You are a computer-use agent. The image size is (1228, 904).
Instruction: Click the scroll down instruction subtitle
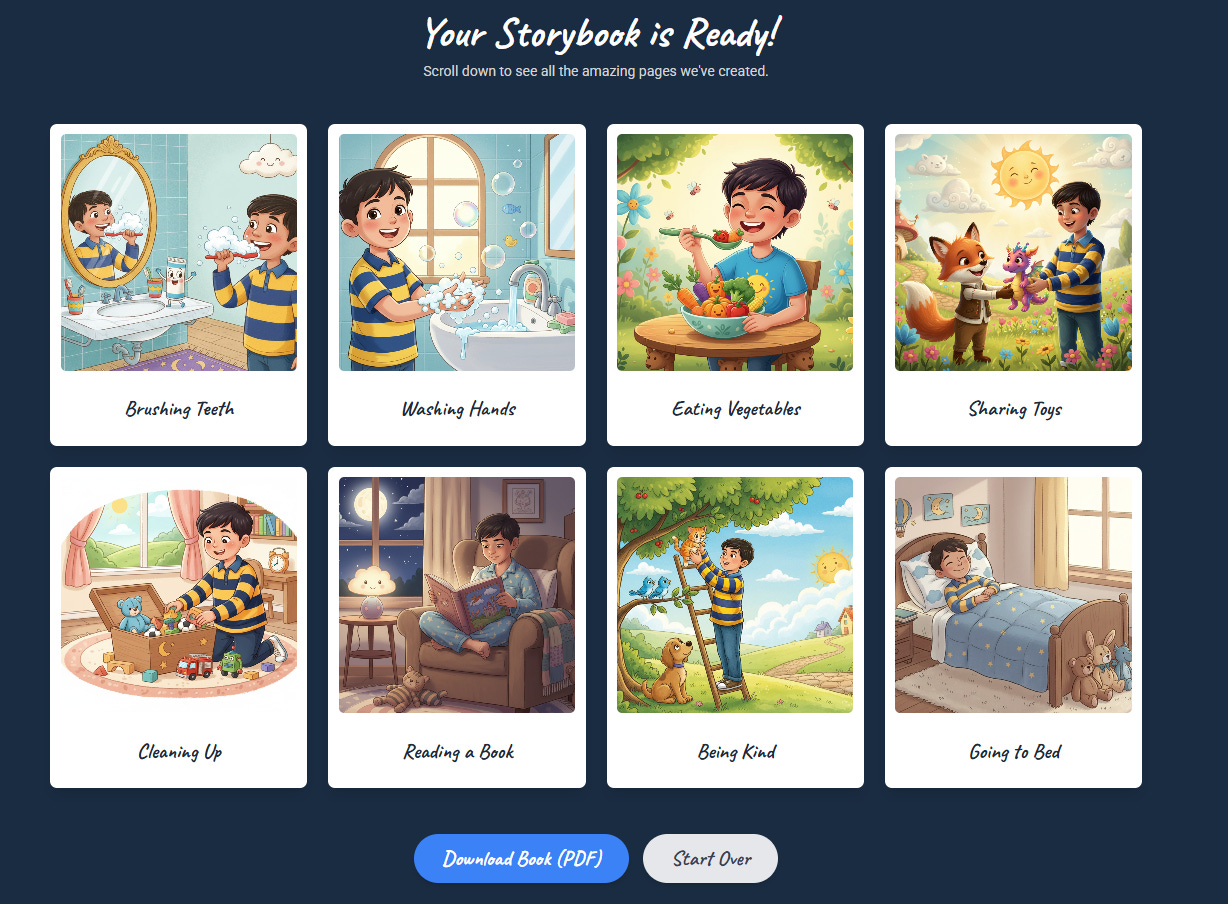(595, 71)
